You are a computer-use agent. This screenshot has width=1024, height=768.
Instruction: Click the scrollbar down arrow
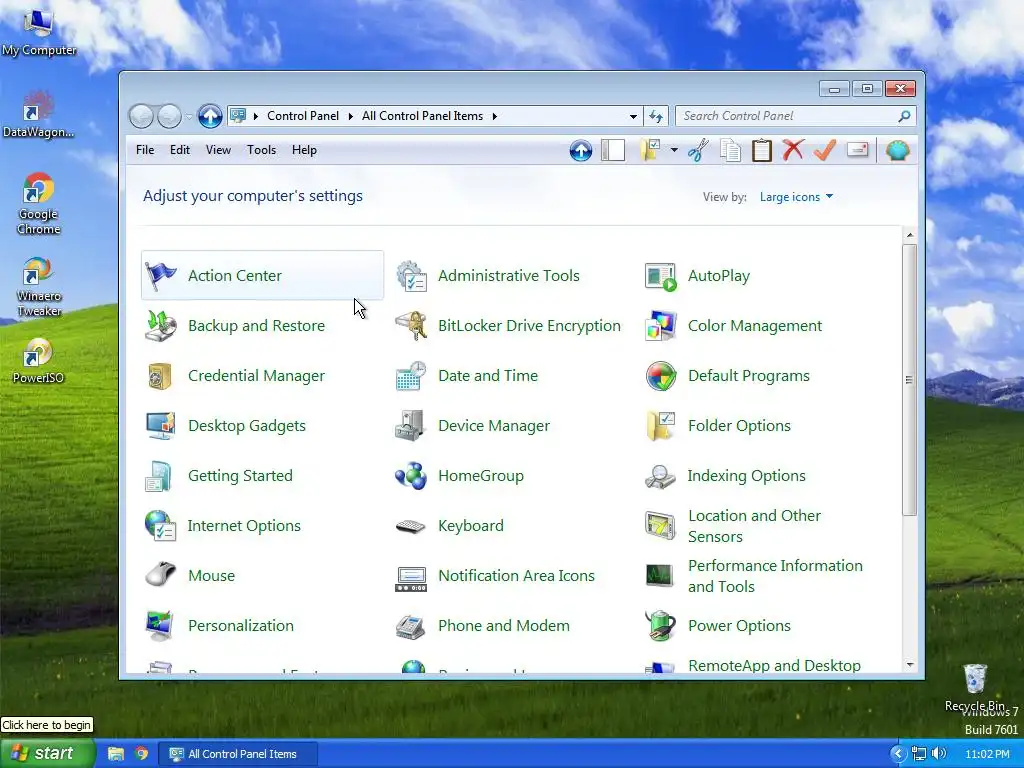point(910,665)
